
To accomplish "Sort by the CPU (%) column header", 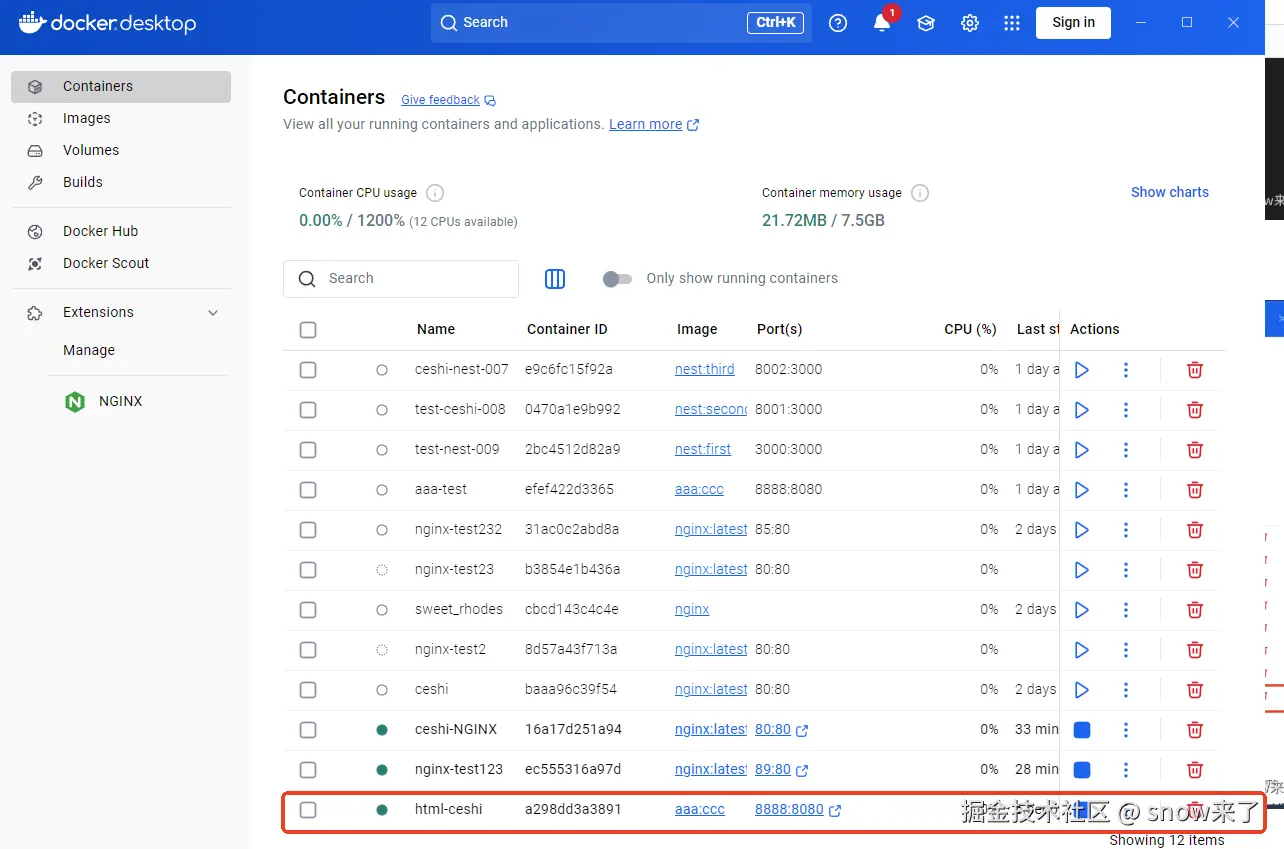I will 971,330.
